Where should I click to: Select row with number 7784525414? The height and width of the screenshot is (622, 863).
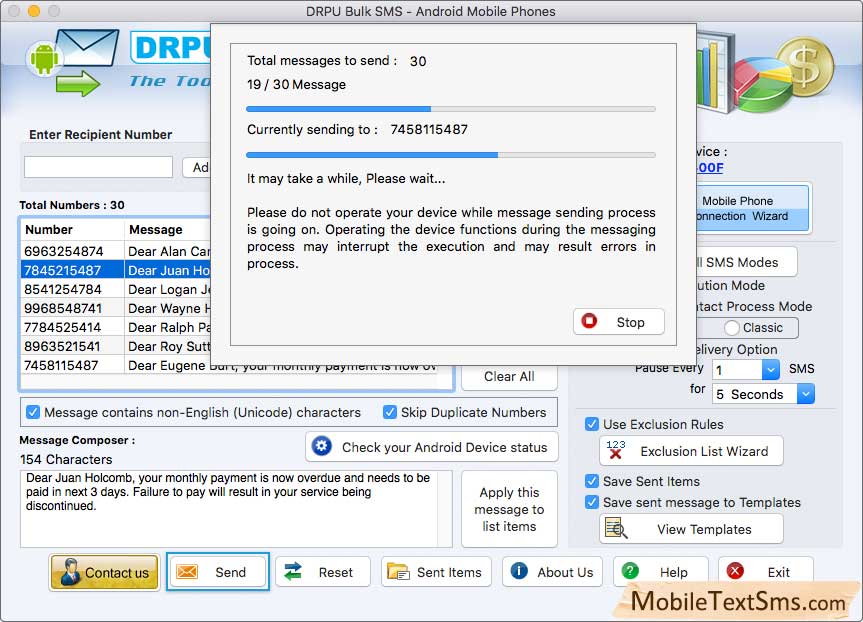pyautogui.click(x=116, y=327)
